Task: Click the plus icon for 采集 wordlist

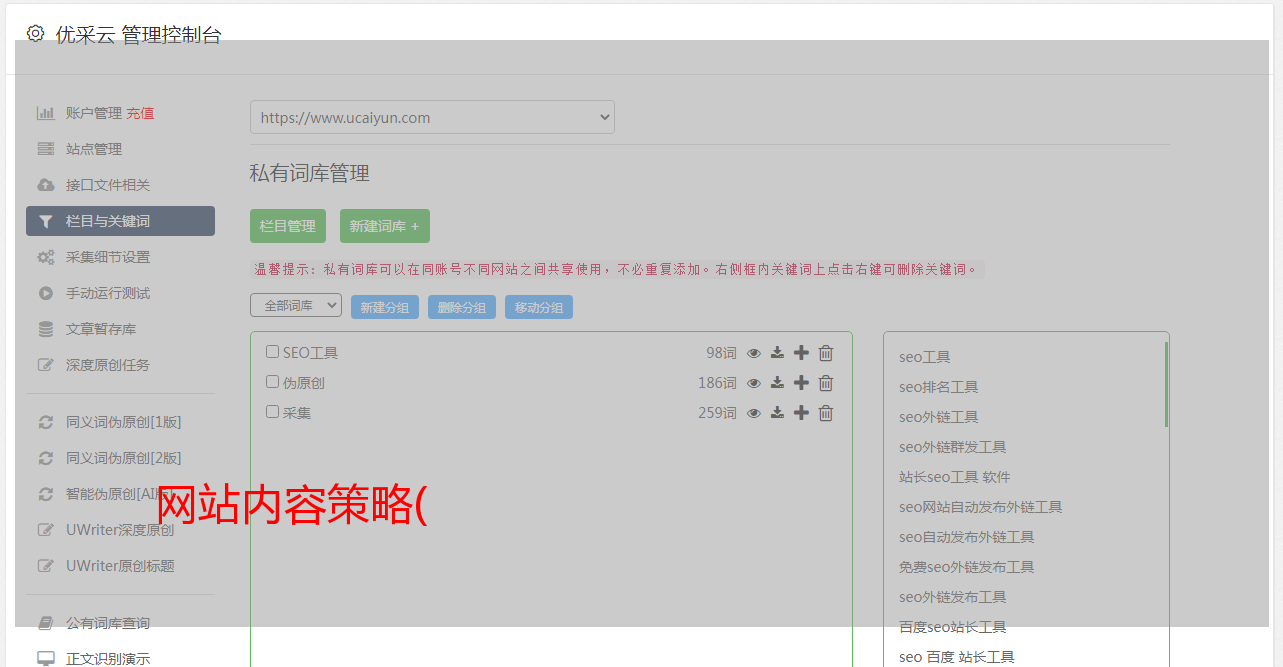Action: tap(801, 413)
